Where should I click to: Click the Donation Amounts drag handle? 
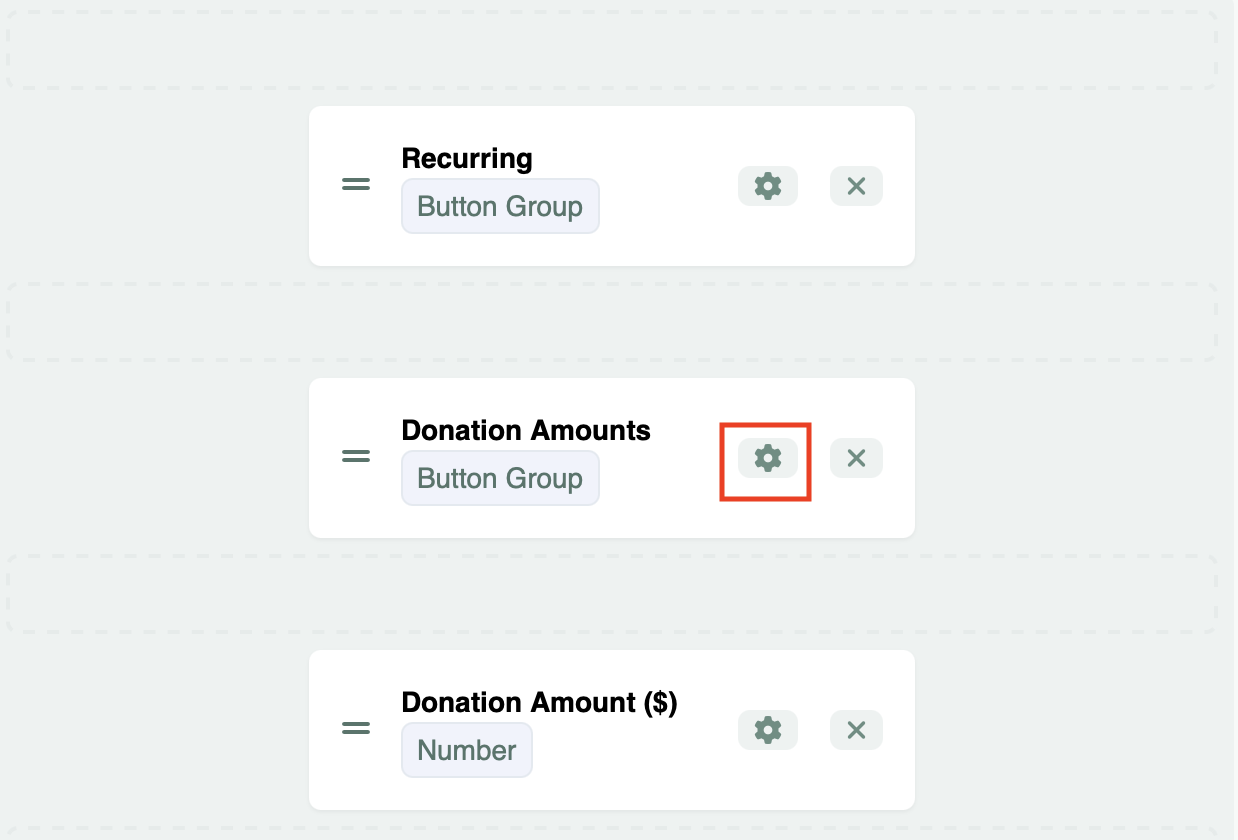click(356, 457)
